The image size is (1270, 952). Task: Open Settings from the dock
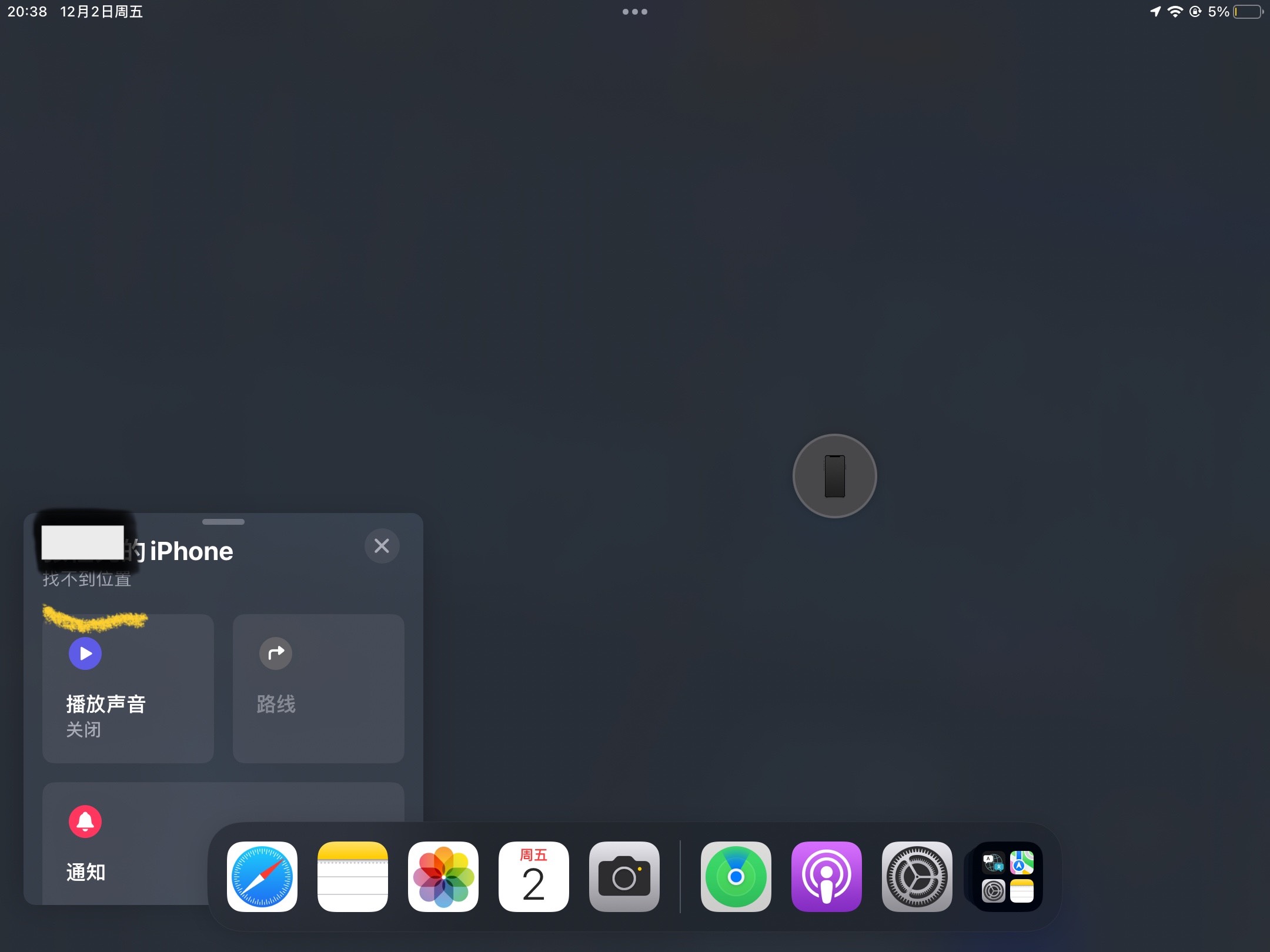coord(917,876)
